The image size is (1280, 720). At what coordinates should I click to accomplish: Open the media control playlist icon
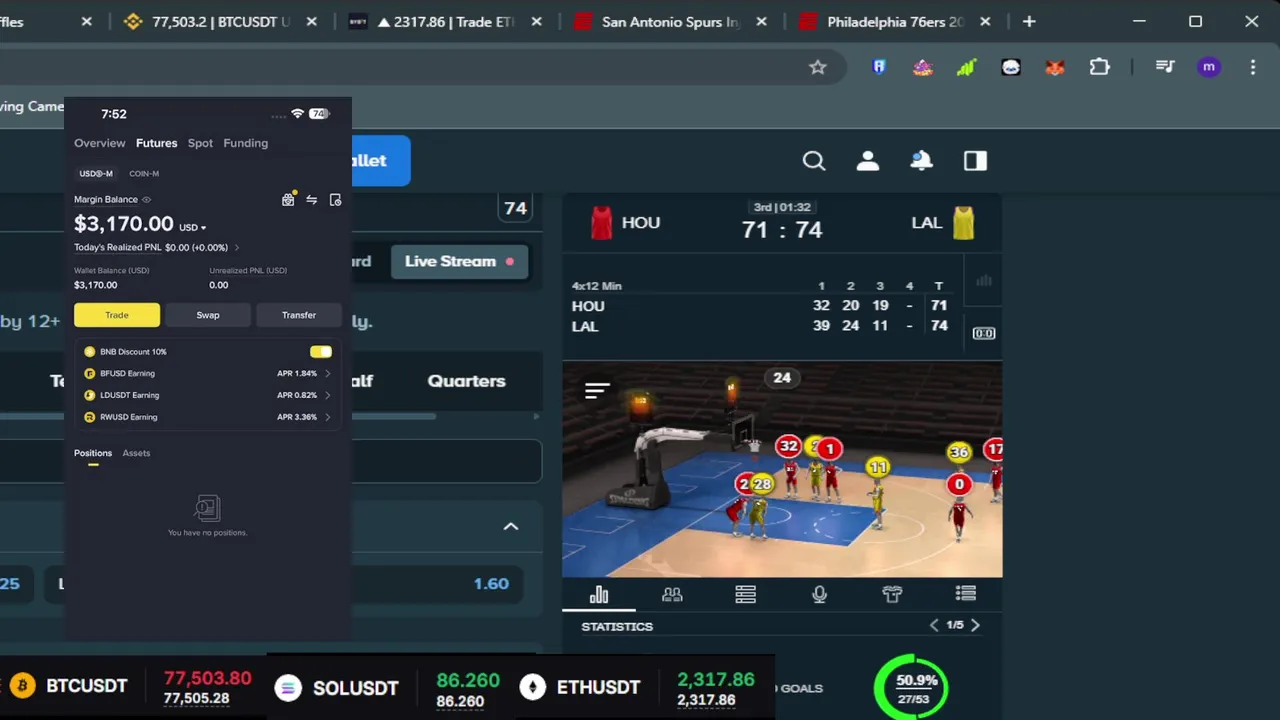pos(1165,67)
